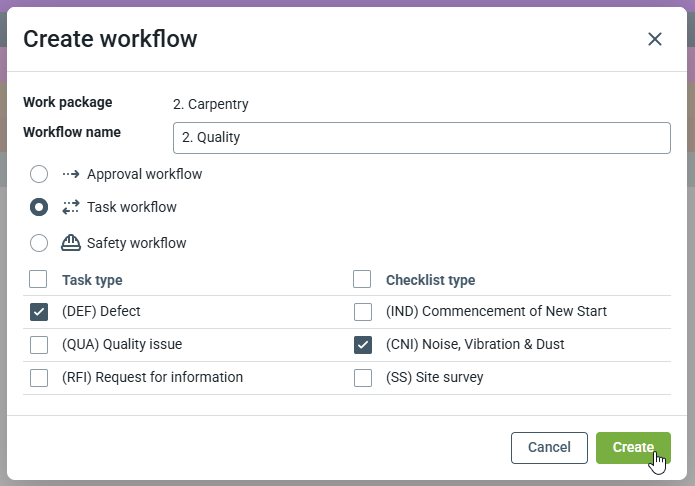Click the Task workflow two-way arrows icon
Image resolution: width=695 pixels, height=486 pixels.
70,208
